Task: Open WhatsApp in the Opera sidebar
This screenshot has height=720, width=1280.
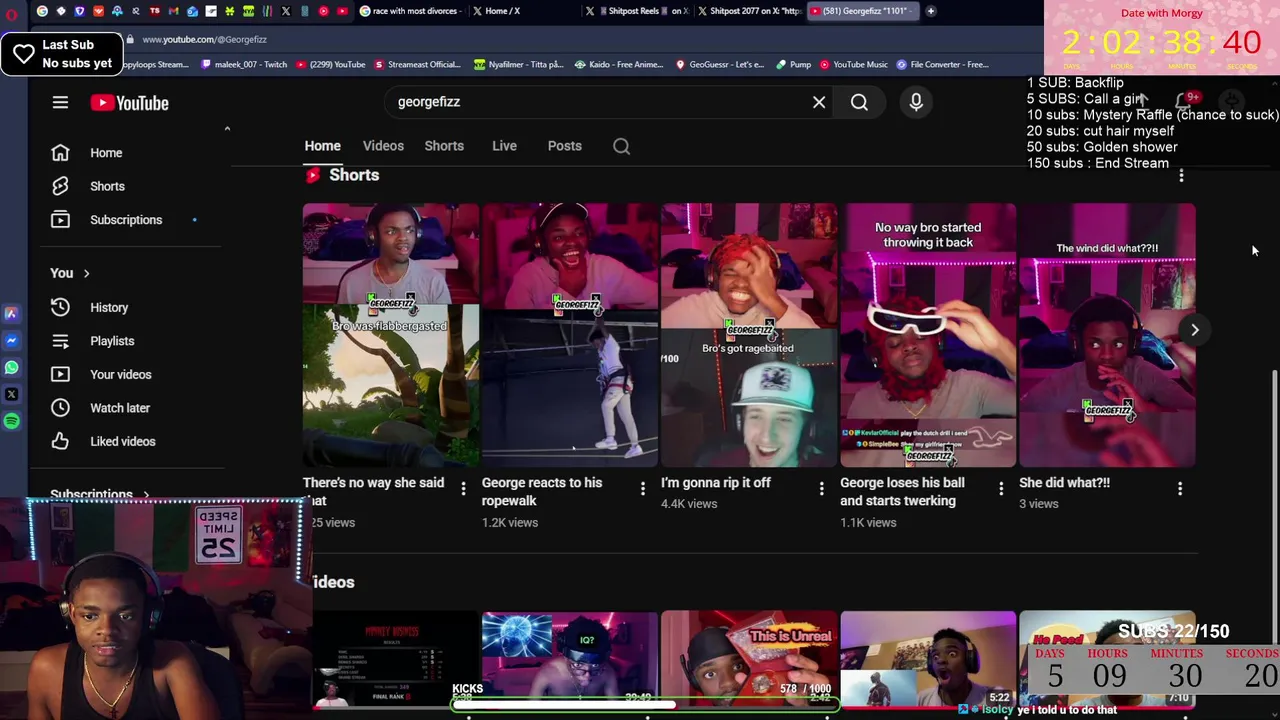Action: [x=11, y=367]
